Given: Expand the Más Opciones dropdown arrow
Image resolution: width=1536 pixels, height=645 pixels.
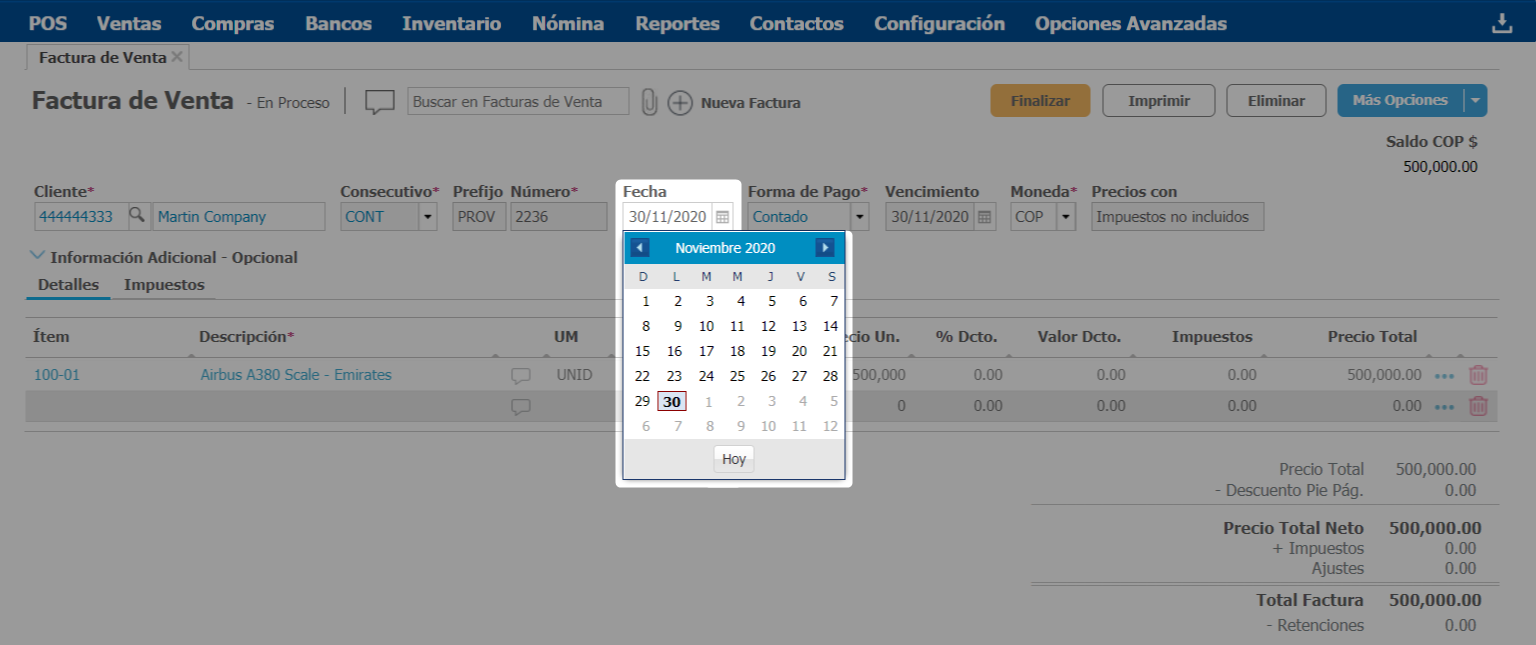Looking at the screenshot, I should pyautogui.click(x=1476, y=101).
